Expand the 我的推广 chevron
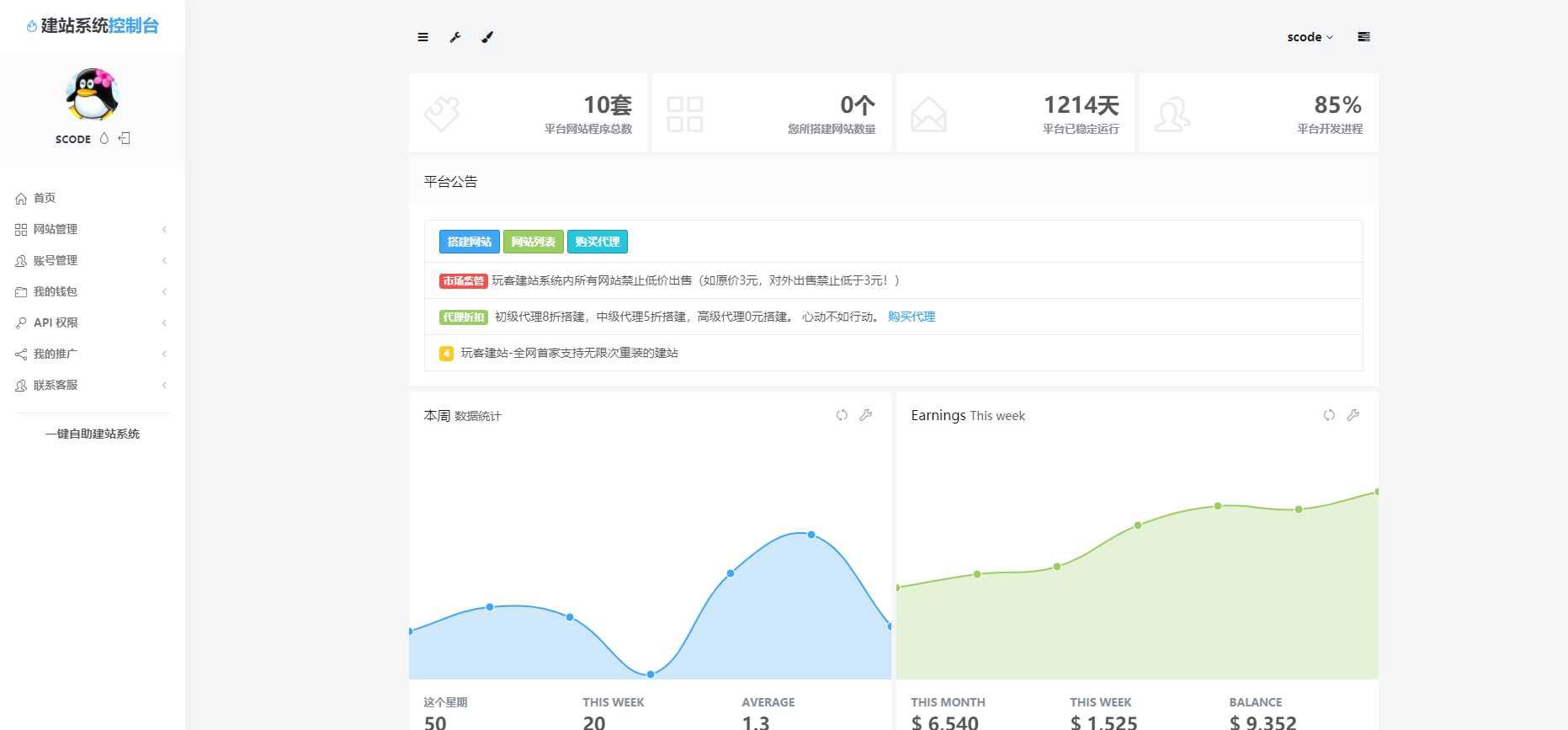The height and width of the screenshot is (730, 1568). pos(164,354)
